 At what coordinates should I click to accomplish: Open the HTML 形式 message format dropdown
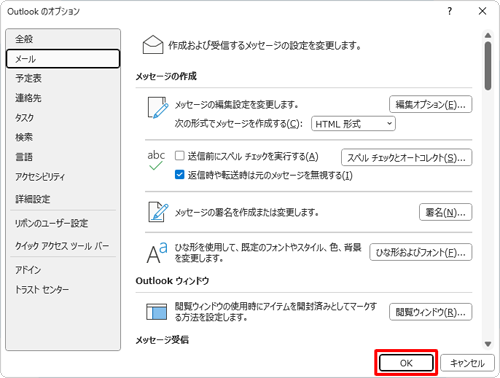coord(353,124)
